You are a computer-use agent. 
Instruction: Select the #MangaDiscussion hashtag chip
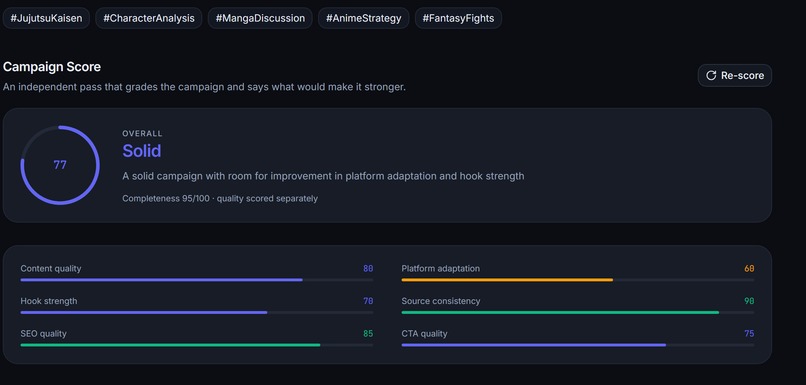pyautogui.click(x=260, y=18)
